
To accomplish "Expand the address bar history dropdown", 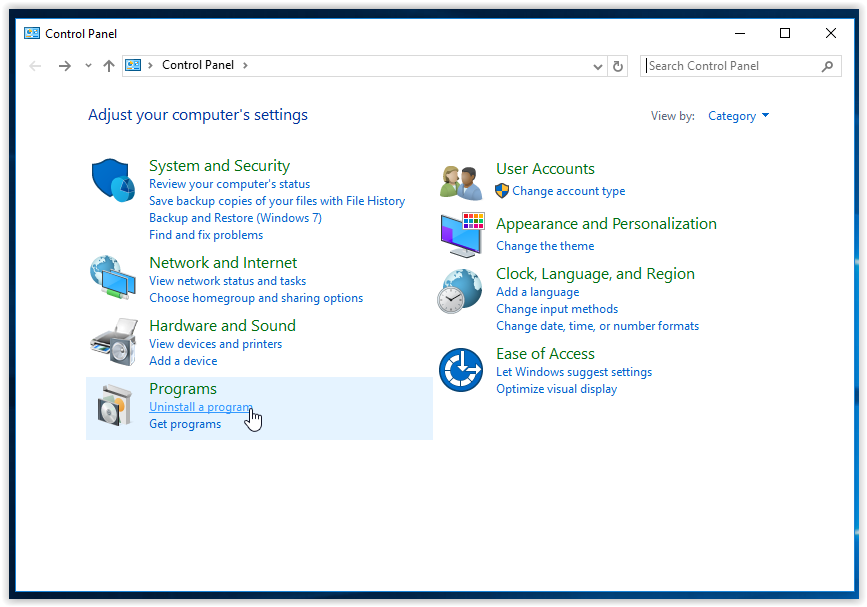I will click(598, 67).
